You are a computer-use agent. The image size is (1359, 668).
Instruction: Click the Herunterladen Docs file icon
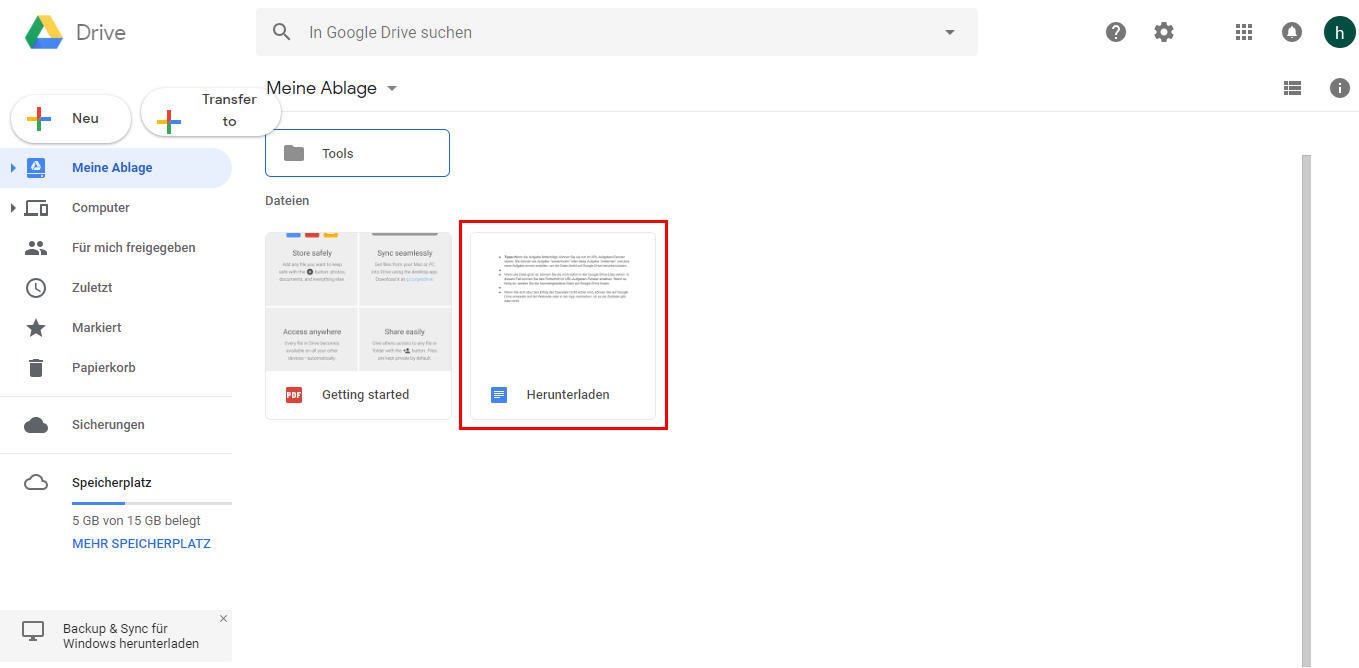[499, 395]
